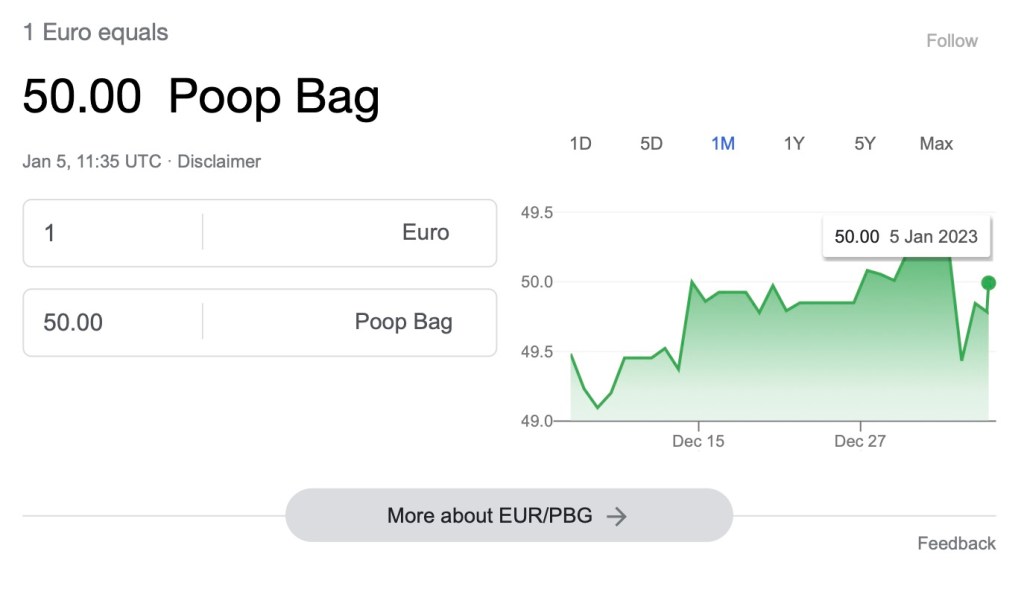Image resolution: width=1024 pixels, height=589 pixels.
Task: Click the Dec 27 axis label
Action: click(x=860, y=441)
